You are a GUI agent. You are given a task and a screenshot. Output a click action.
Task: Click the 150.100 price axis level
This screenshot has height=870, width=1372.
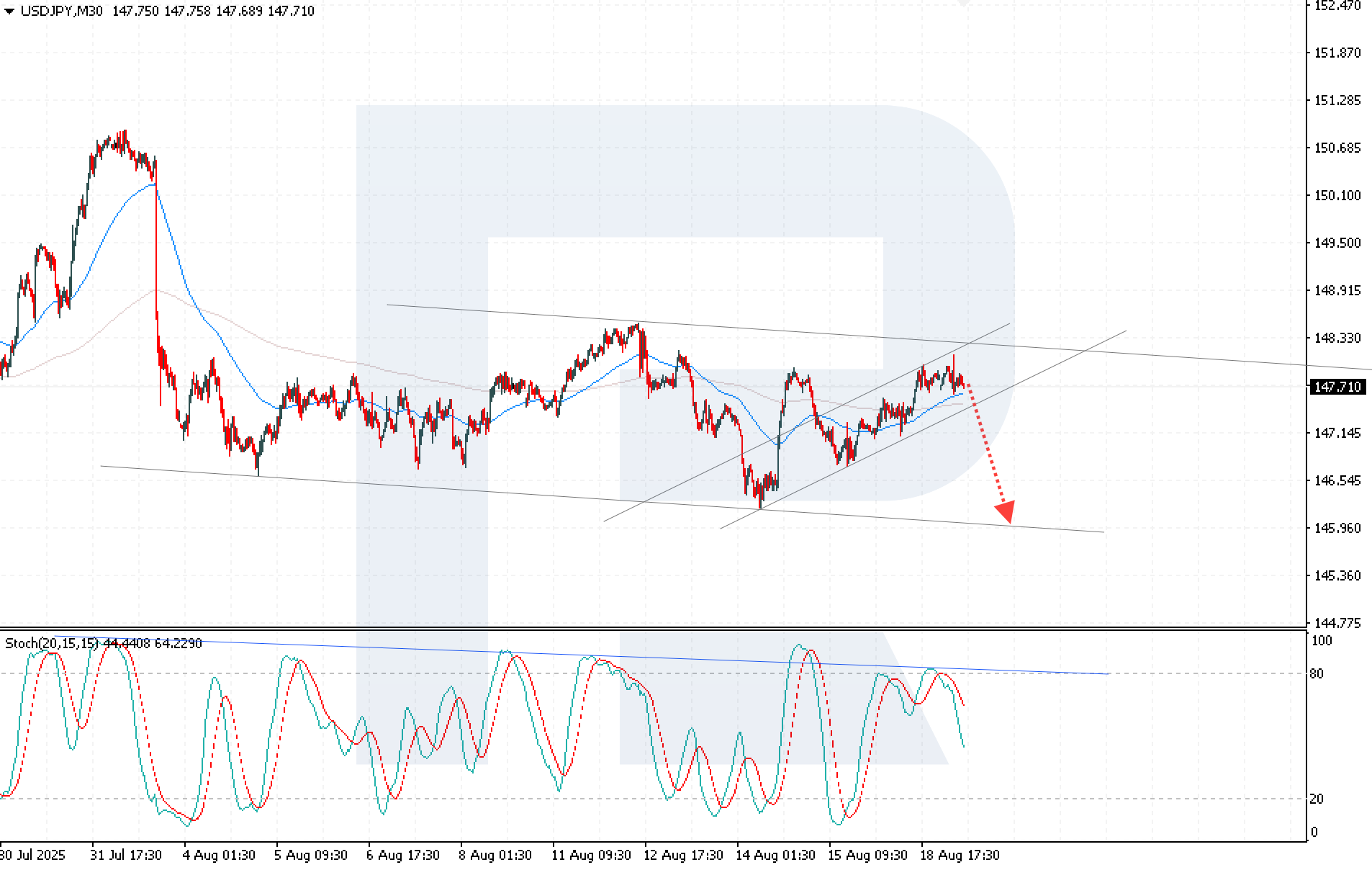(x=1337, y=196)
